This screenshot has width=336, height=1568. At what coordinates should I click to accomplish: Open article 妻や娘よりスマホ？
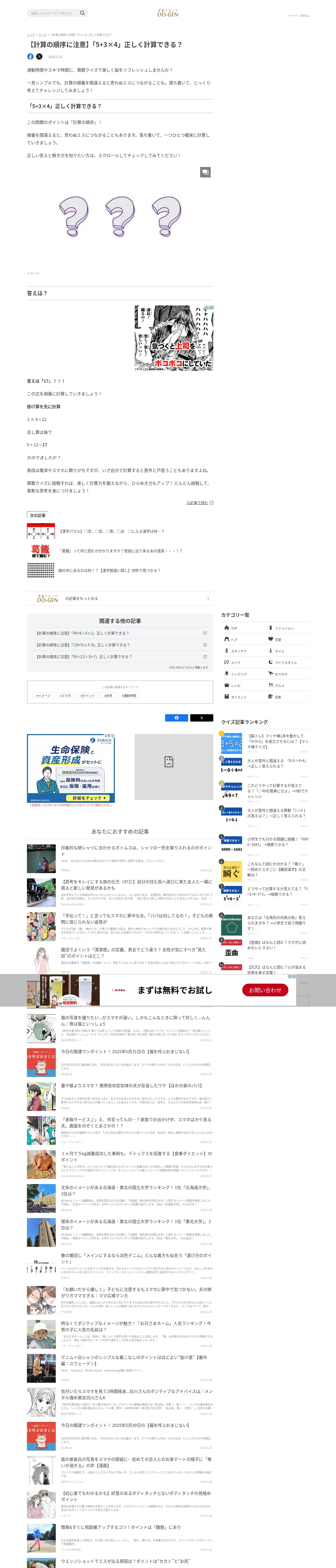click(x=120, y=1096)
